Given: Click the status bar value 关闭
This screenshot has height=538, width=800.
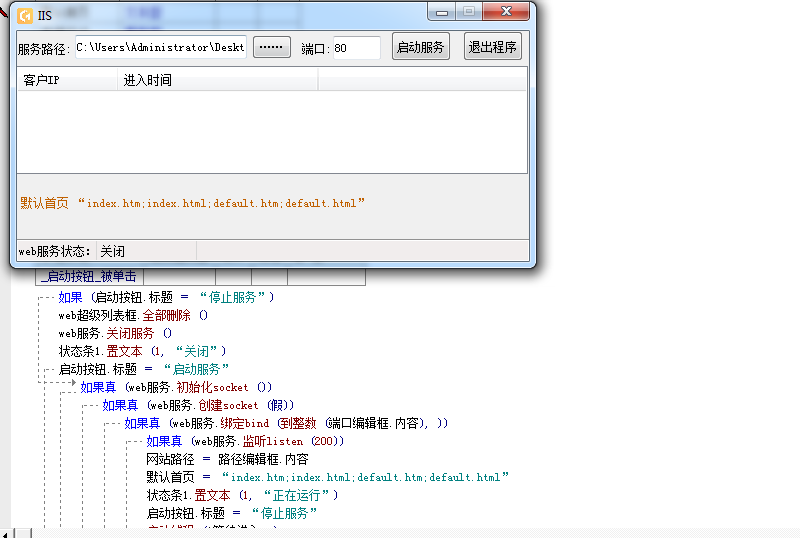Looking at the screenshot, I should click(112, 251).
